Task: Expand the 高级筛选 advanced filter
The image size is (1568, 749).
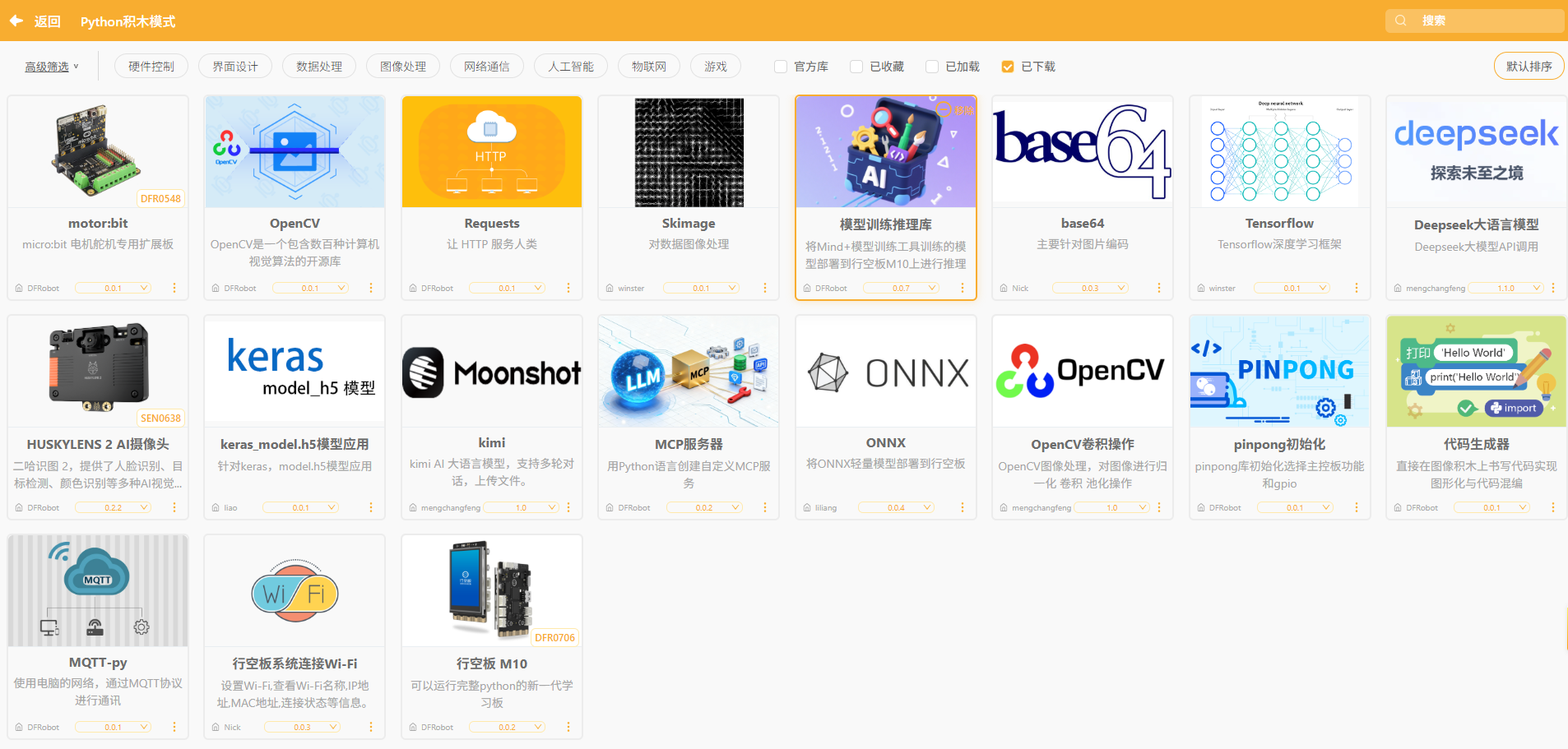Action: point(51,67)
